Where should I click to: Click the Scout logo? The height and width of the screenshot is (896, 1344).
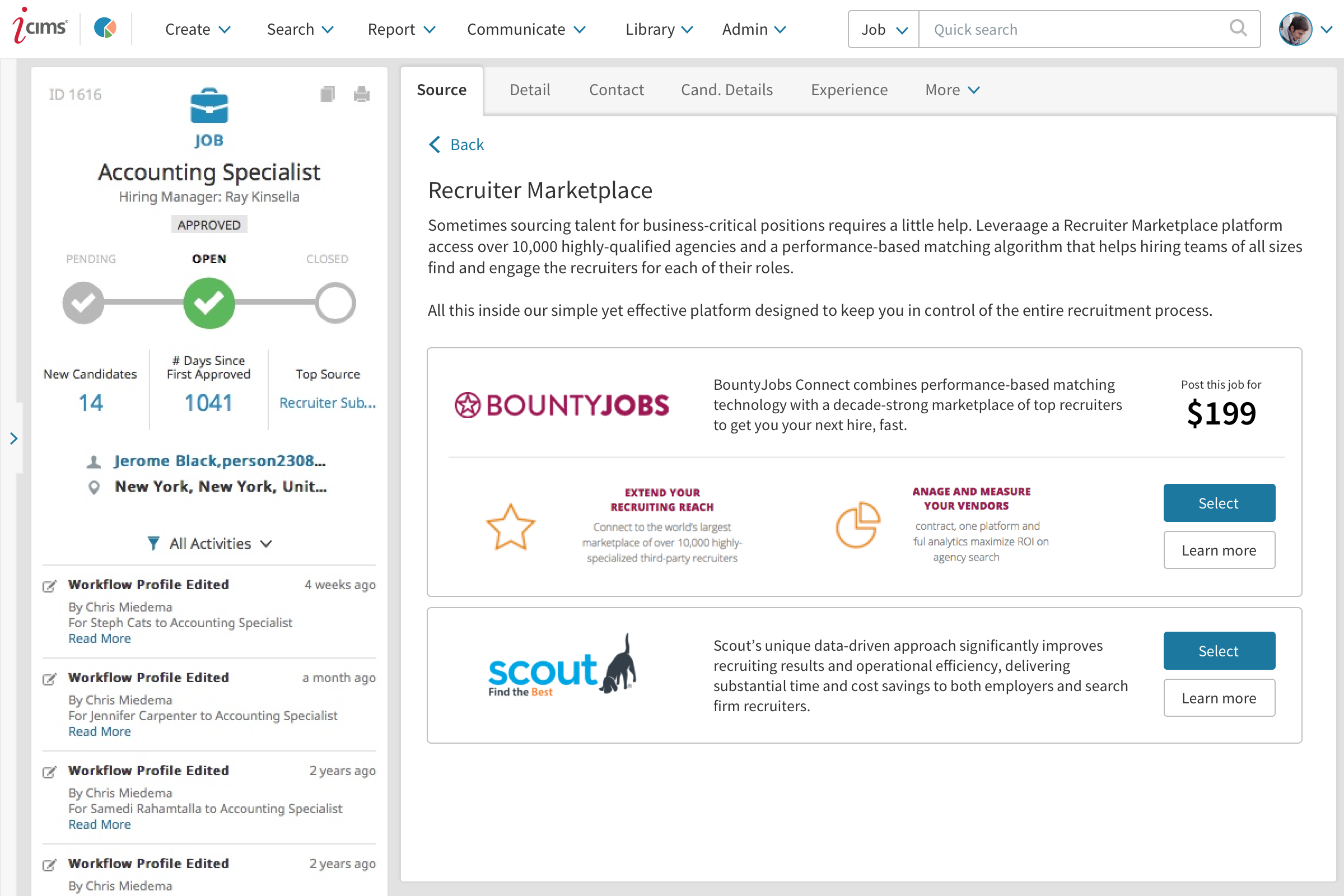562,666
